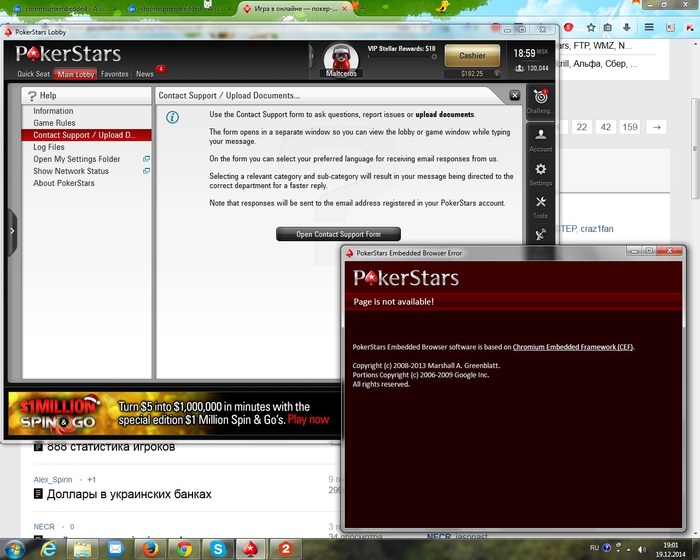Close the Contact Support panel with X icon
Screen dimensions: 700x560
[515, 95]
